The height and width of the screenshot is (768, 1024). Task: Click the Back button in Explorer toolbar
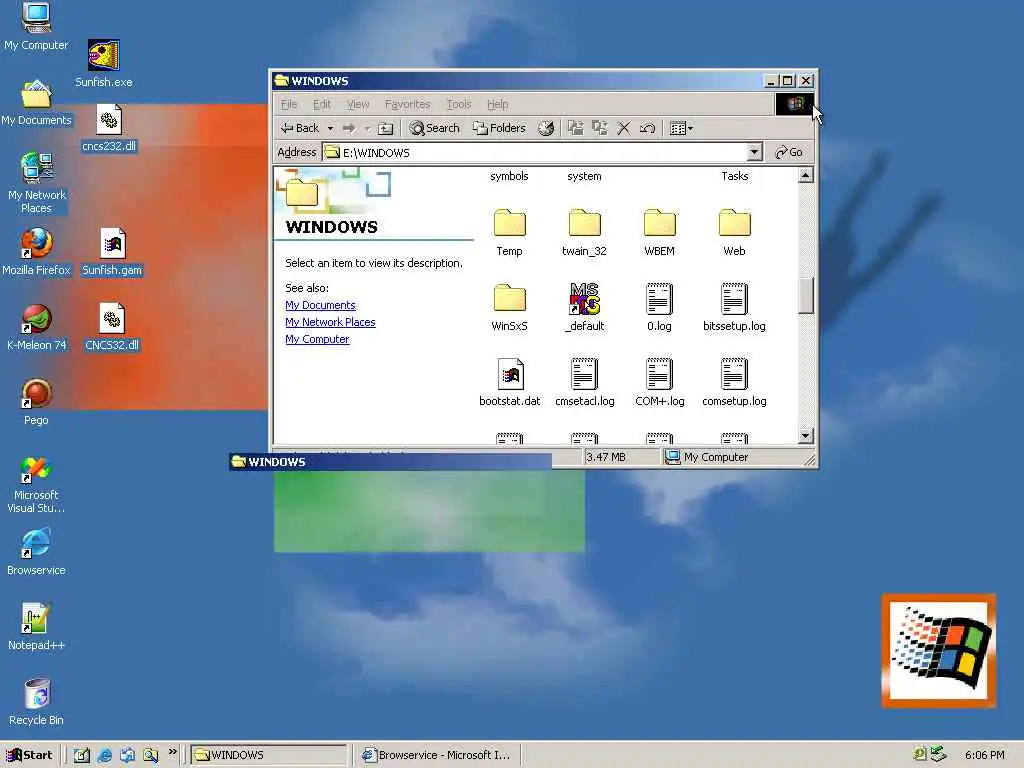click(x=300, y=128)
